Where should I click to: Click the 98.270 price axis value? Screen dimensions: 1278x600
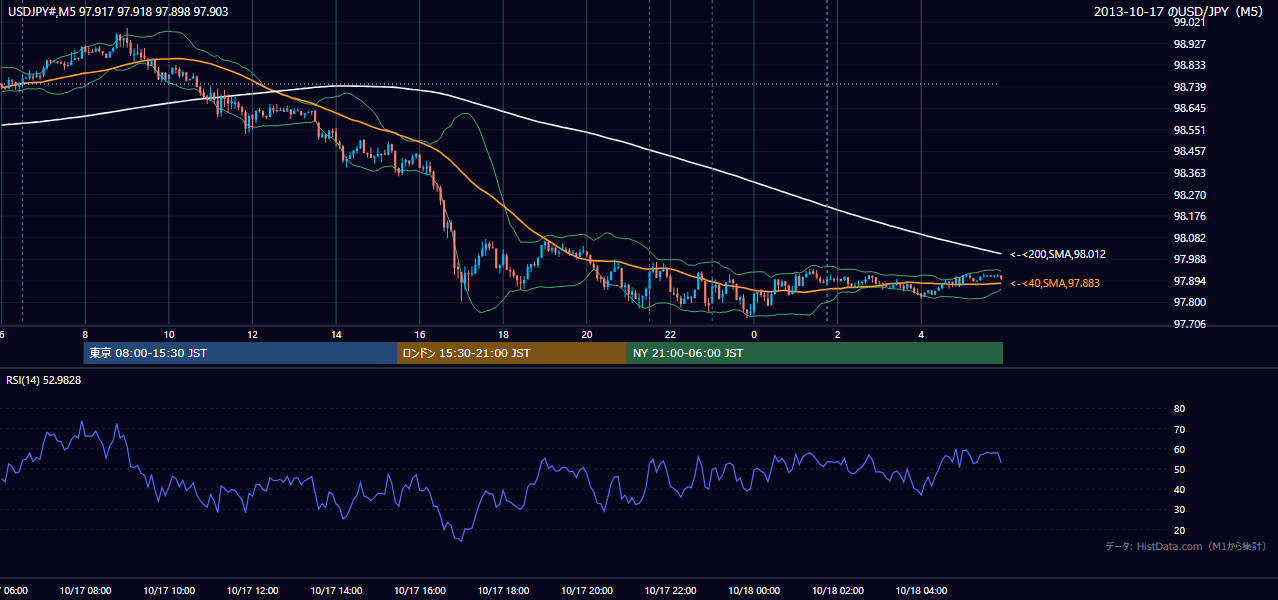coord(1188,195)
